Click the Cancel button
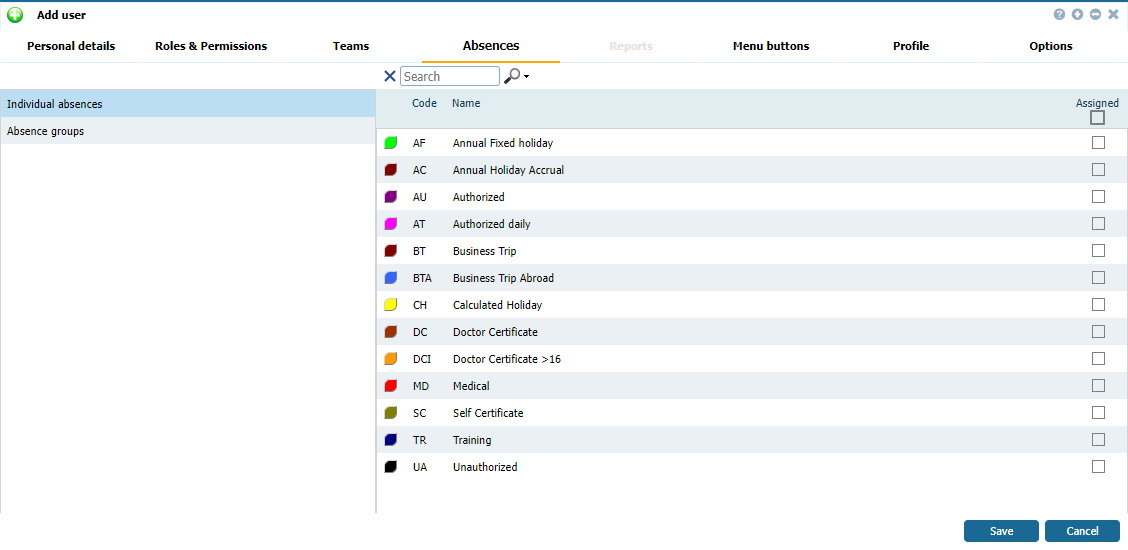 tap(1082, 531)
